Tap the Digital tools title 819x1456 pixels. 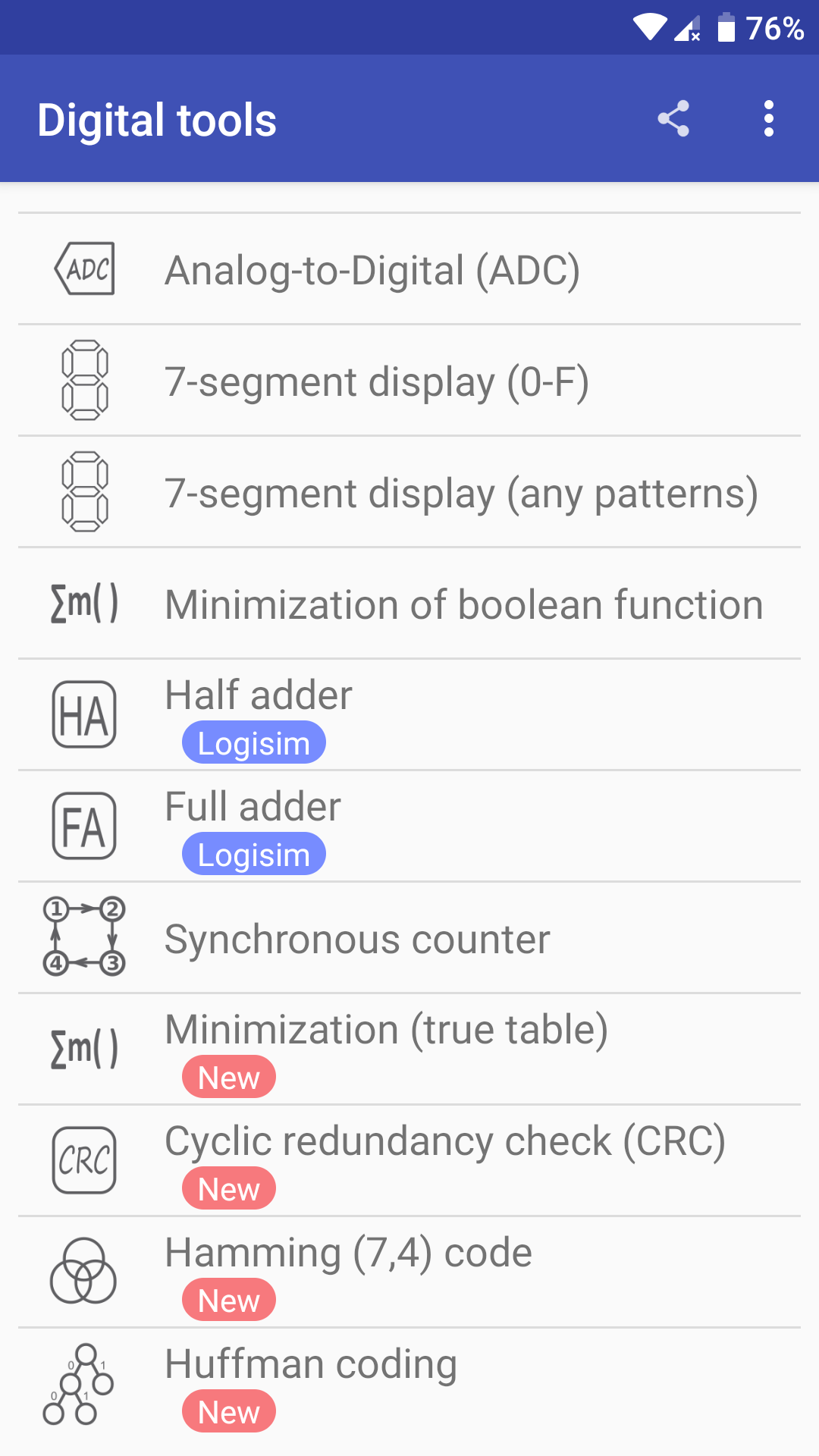157,120
